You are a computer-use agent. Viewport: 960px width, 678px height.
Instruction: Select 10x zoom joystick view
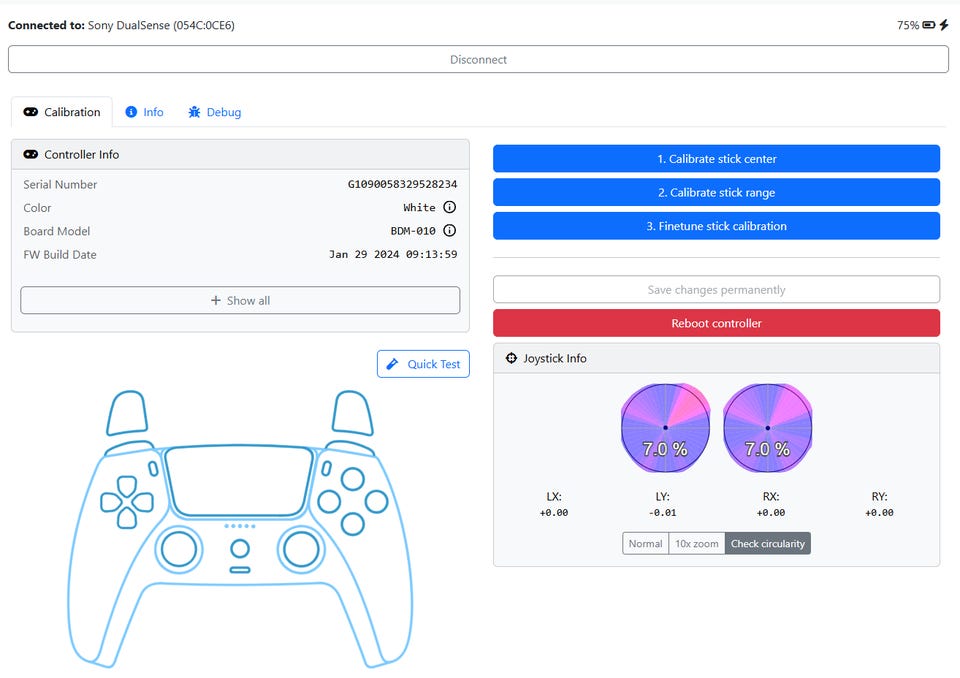coord(697,543)
